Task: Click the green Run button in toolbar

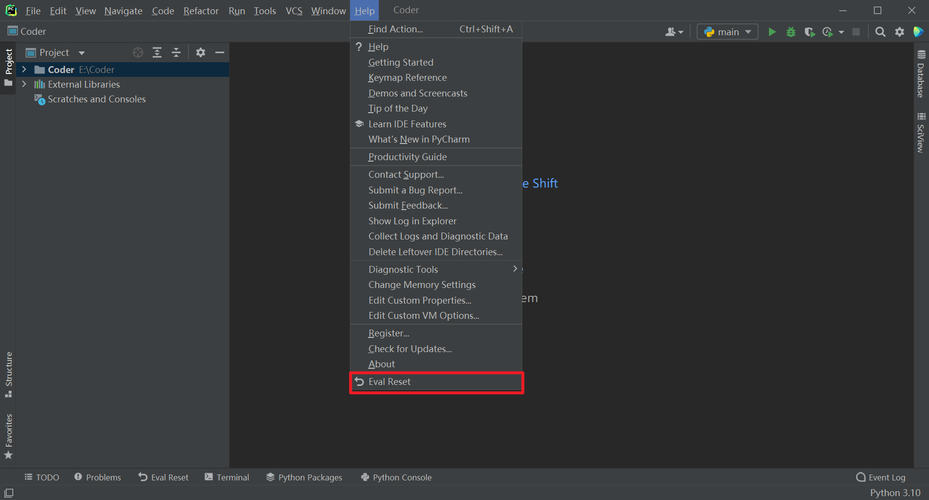Action: click(771, 32)
